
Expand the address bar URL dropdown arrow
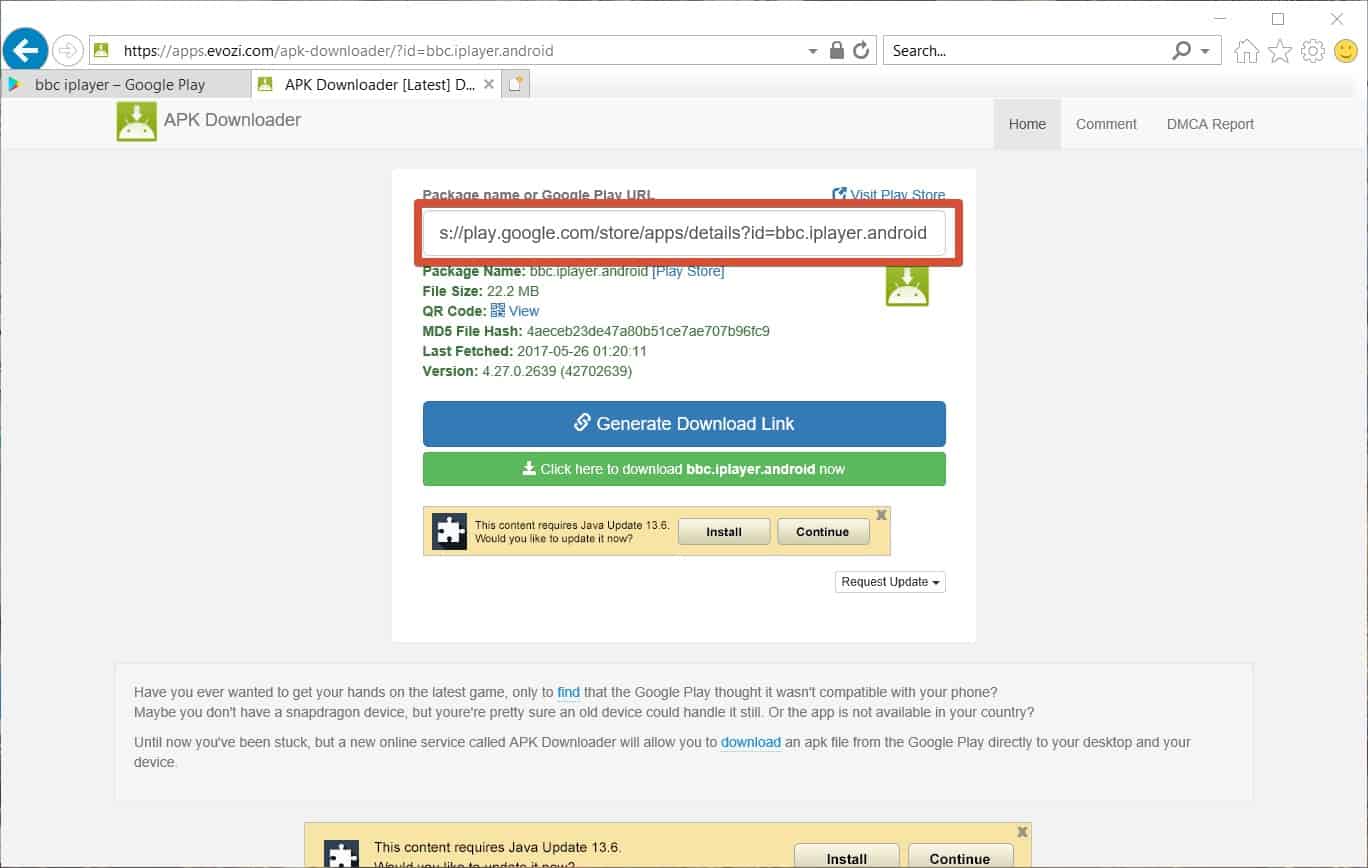[x=813, y=51]
